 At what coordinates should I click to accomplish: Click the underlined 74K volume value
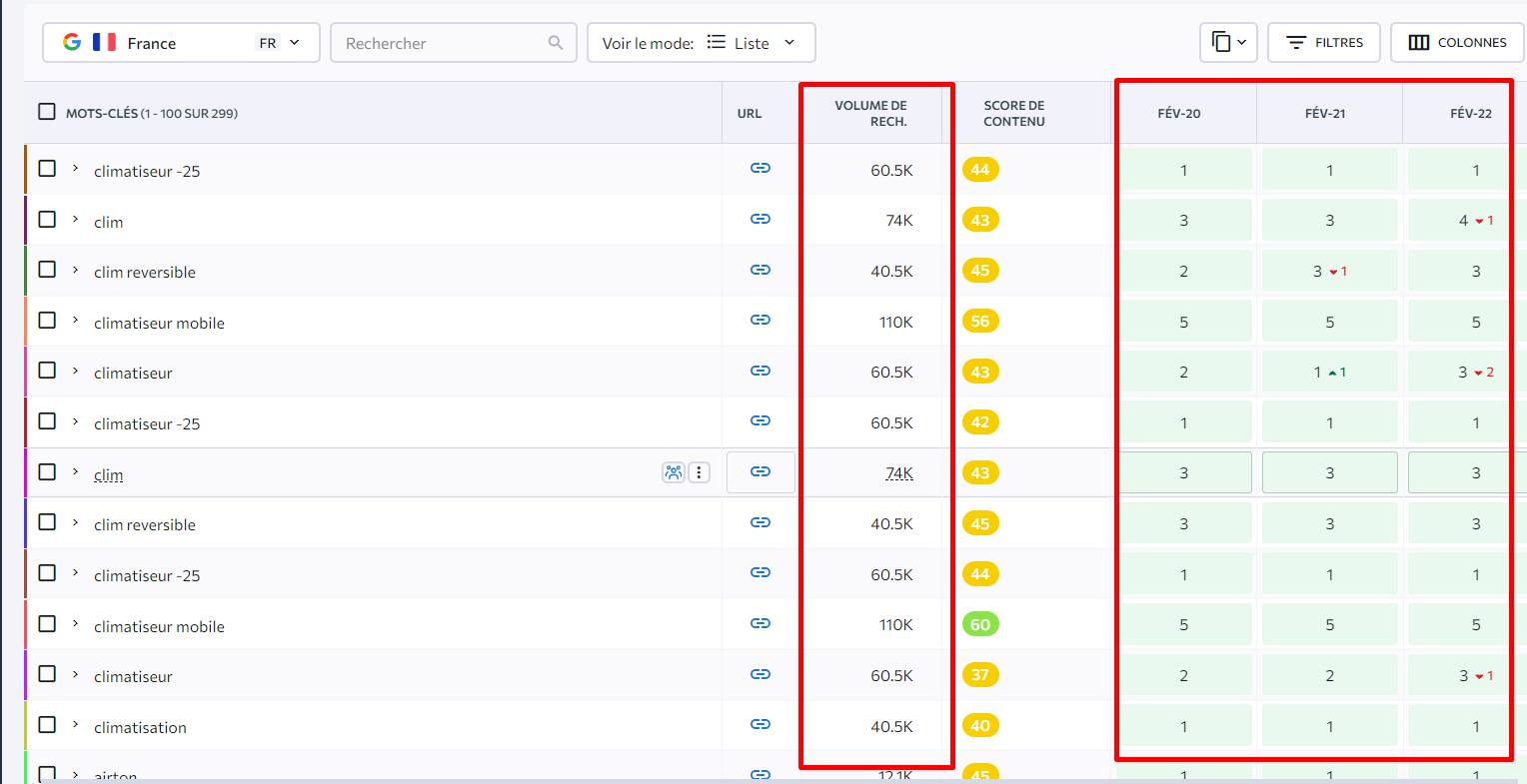(899, 473)
